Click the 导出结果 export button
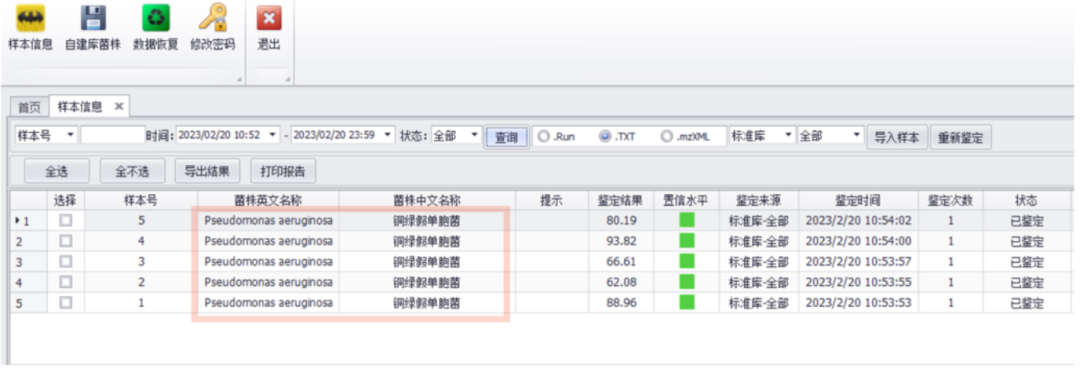 207,170
